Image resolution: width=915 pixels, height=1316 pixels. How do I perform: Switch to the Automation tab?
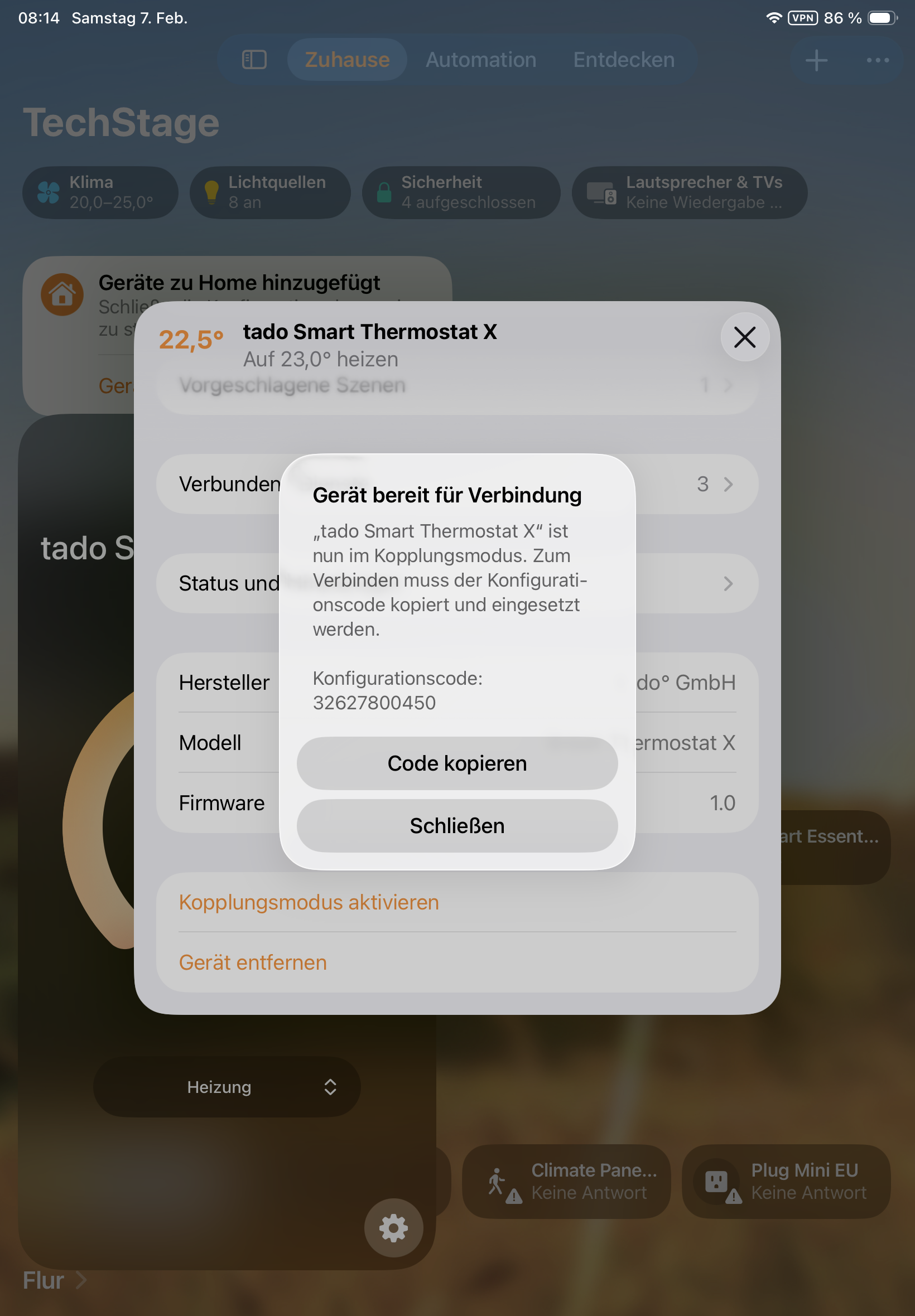coord(480,60)
